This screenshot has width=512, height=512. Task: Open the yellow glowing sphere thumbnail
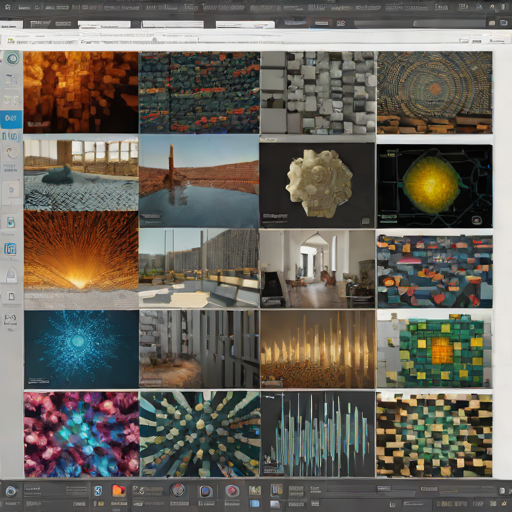click(435, 186)
